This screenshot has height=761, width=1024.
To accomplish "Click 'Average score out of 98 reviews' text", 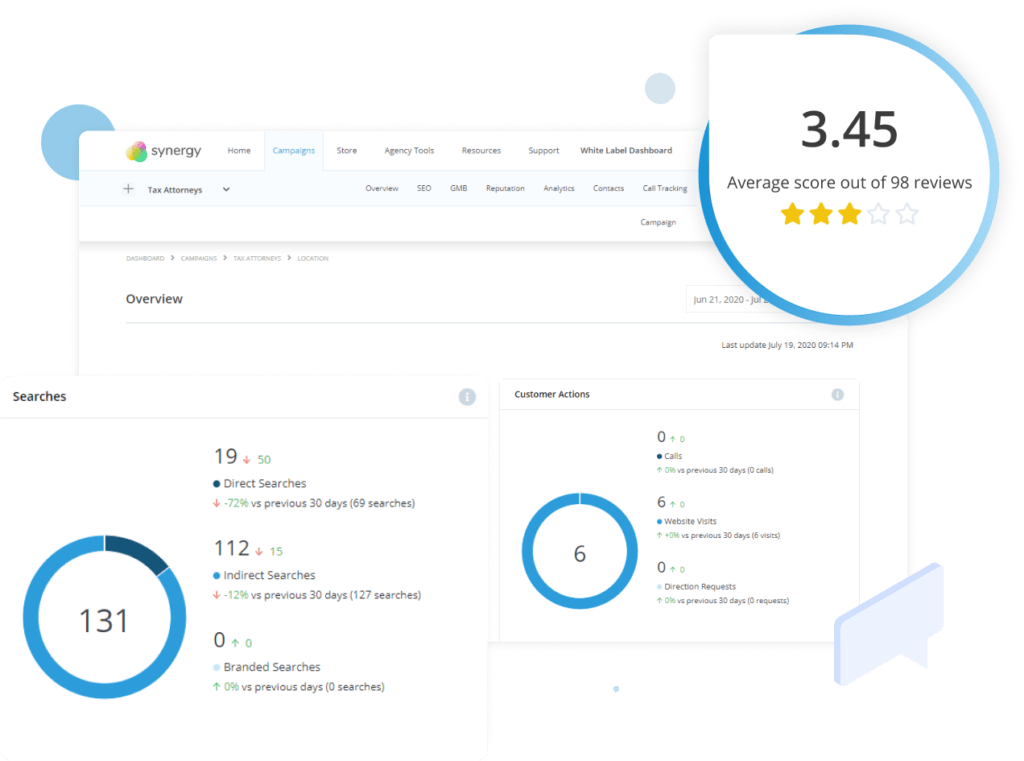I will pos(849,182).
